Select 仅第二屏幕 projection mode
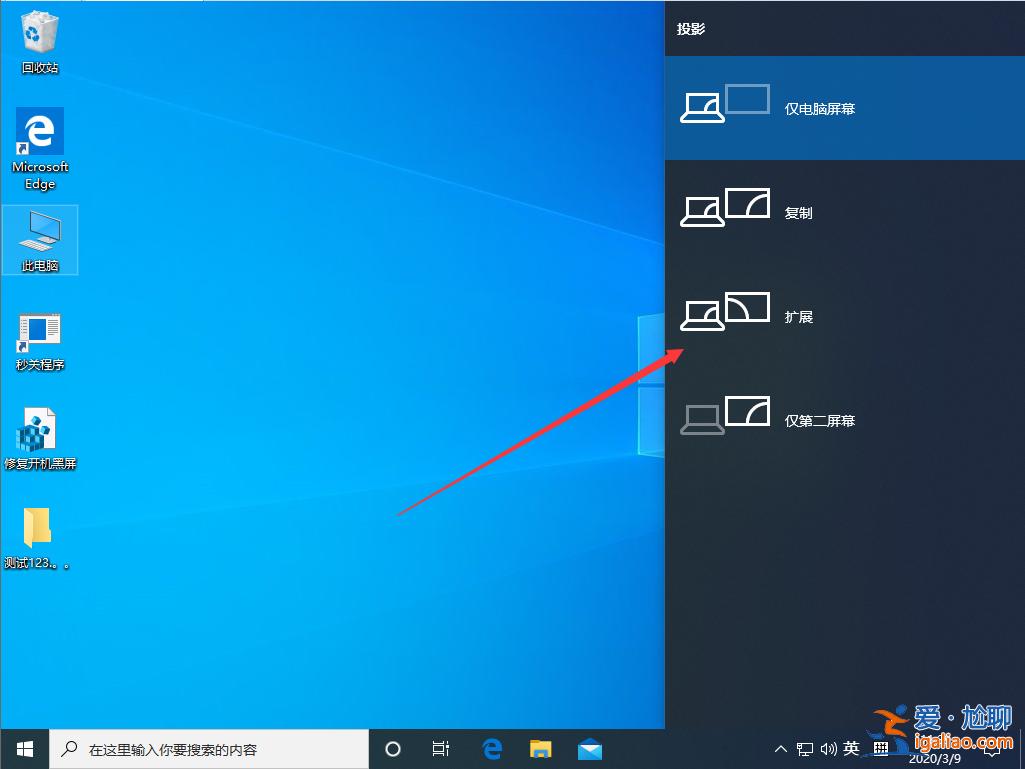 click(x=845, y=419)
